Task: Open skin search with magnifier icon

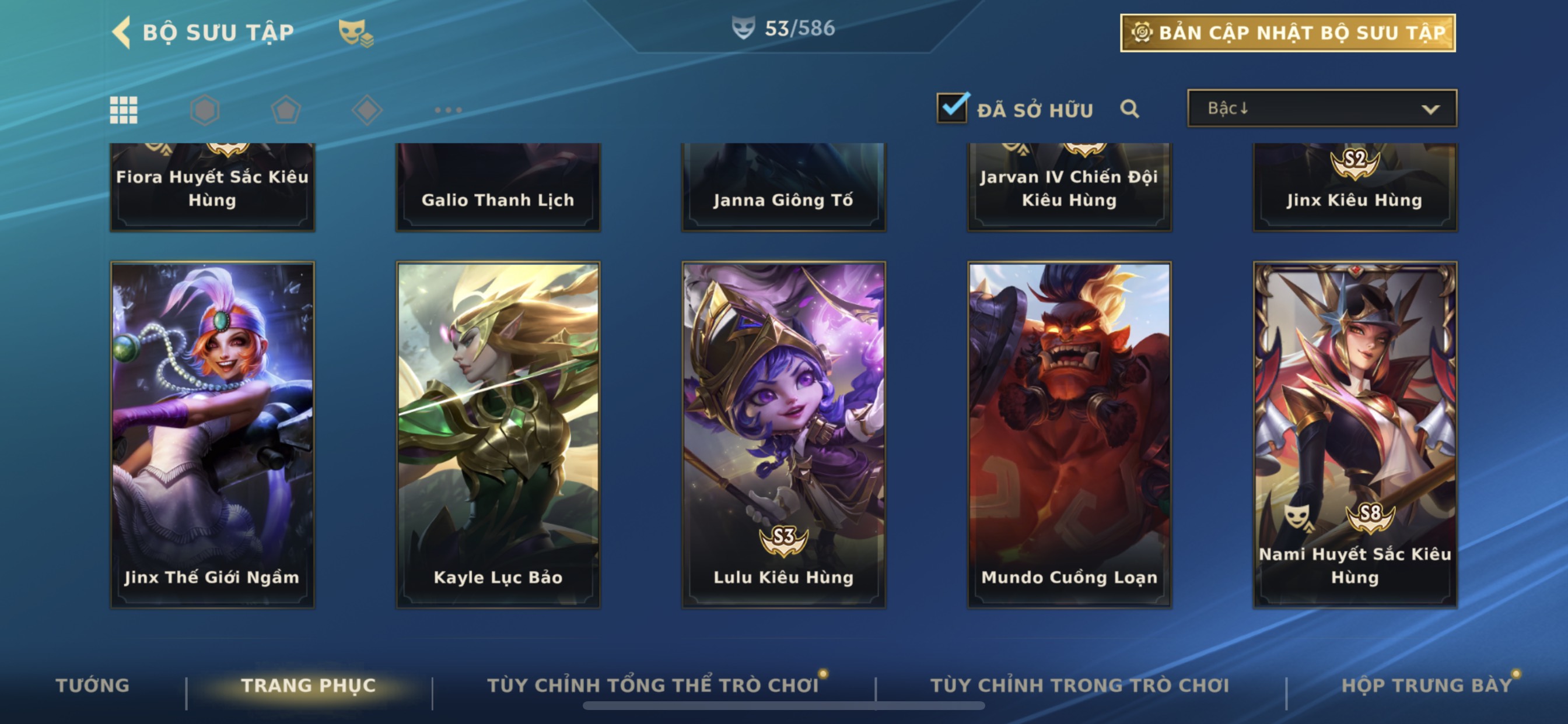Action: click(1130, 109)
